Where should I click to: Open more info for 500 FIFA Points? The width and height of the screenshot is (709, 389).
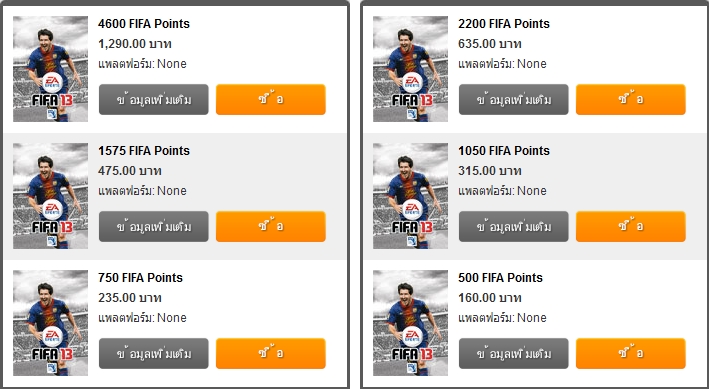pos(514,354)
